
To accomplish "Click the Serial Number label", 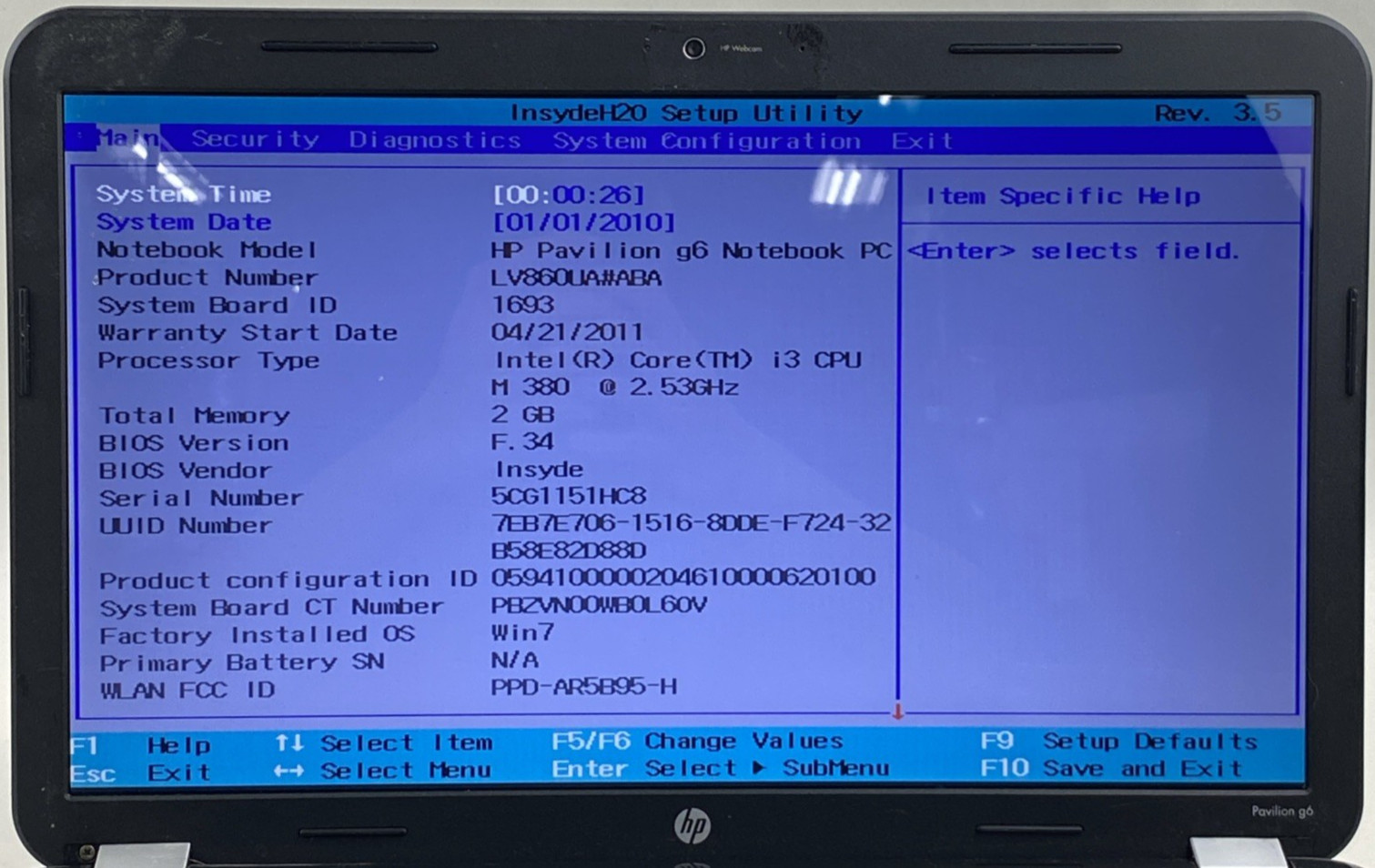I will point(200,498).
